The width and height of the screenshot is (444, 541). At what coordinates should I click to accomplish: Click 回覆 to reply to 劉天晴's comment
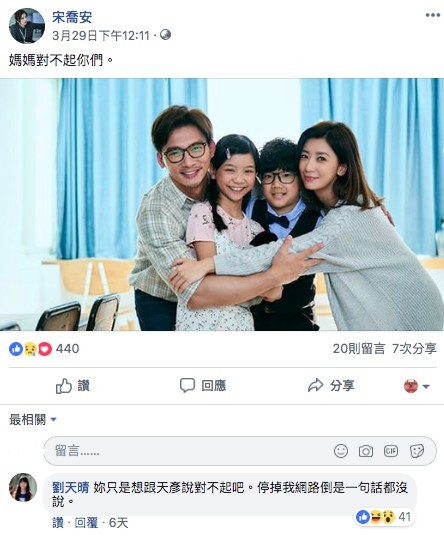[x=86, y=523]
